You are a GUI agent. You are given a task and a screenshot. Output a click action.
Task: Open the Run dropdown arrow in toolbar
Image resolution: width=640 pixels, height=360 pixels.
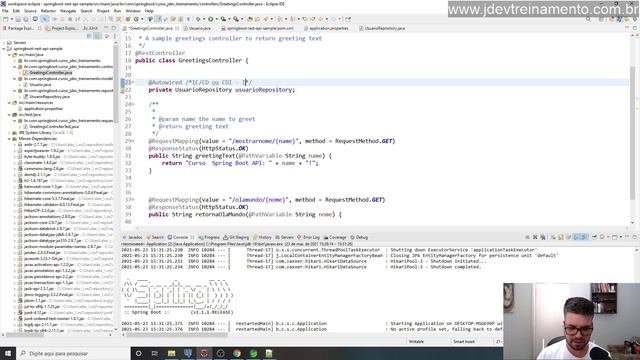click(x=216, y=19)
